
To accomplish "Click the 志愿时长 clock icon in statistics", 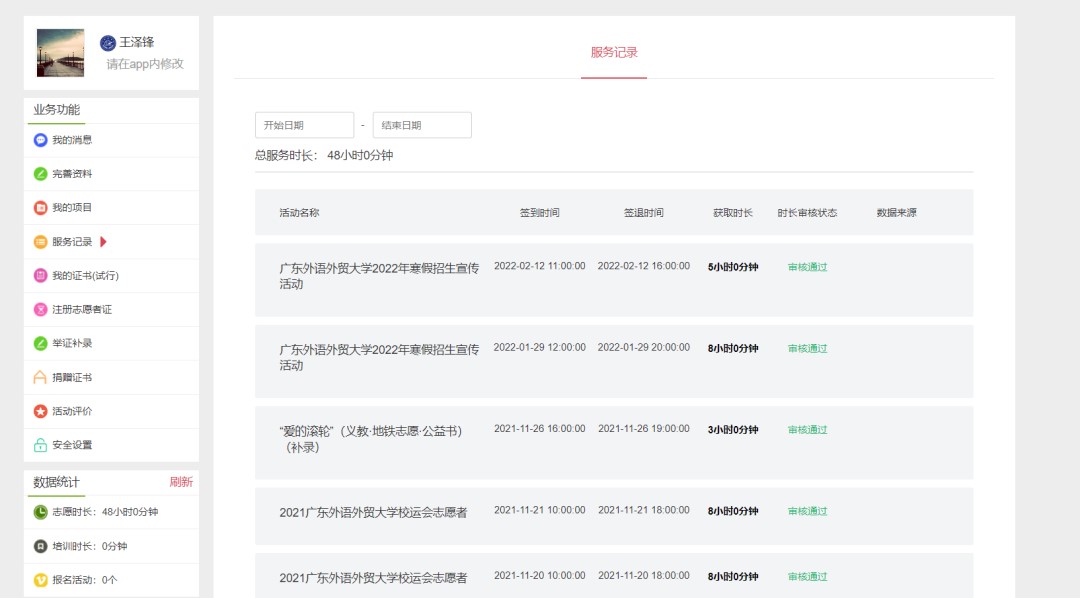I will 41,512.
